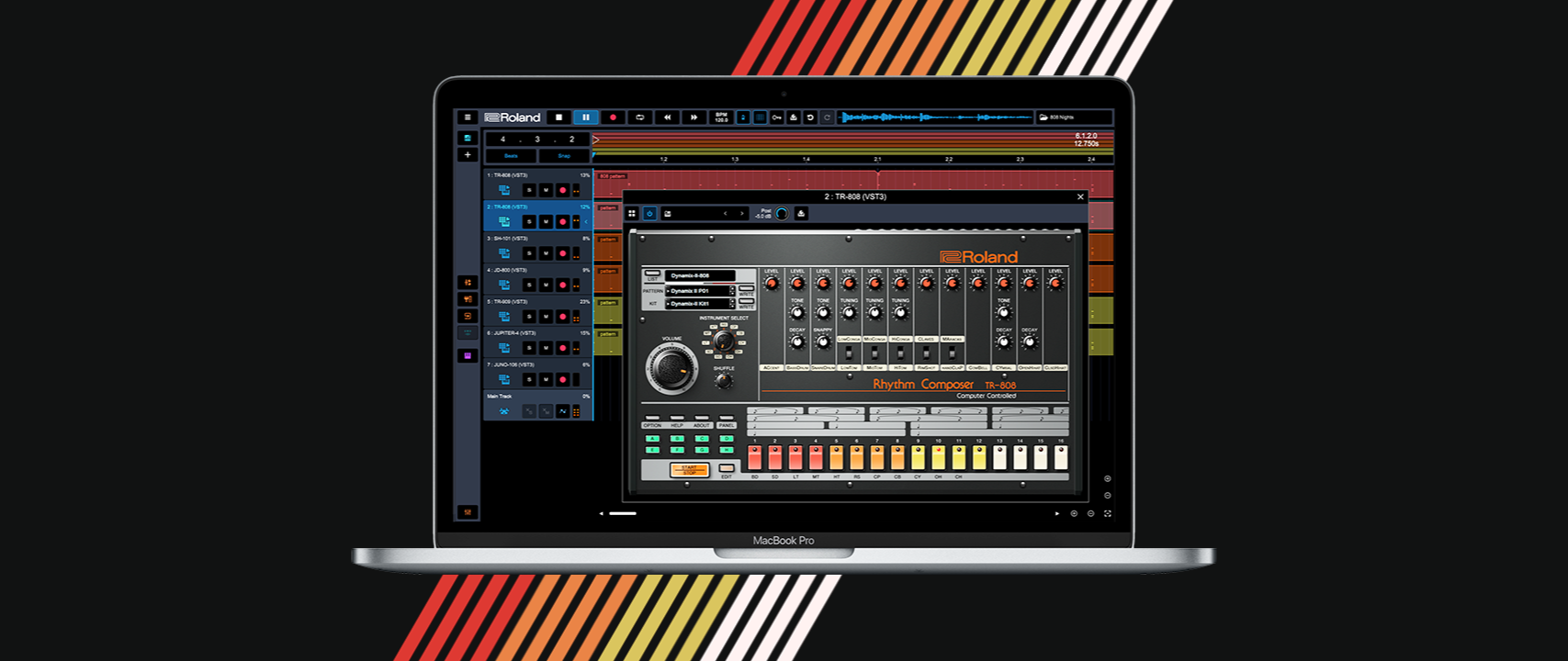Go to the next preset in the plugin header

coord(742,214)
